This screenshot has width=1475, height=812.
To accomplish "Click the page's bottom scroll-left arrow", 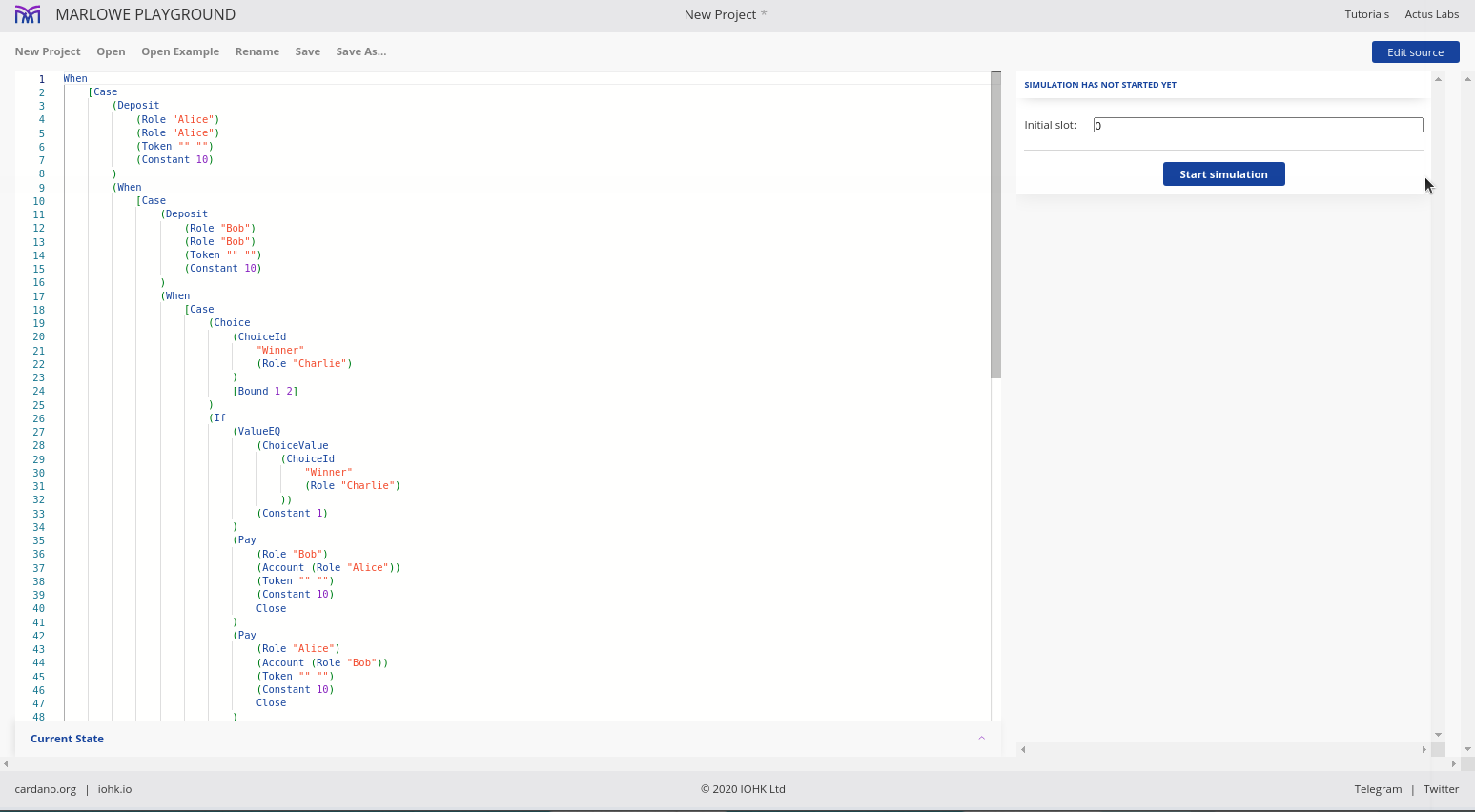I will 6,763.
